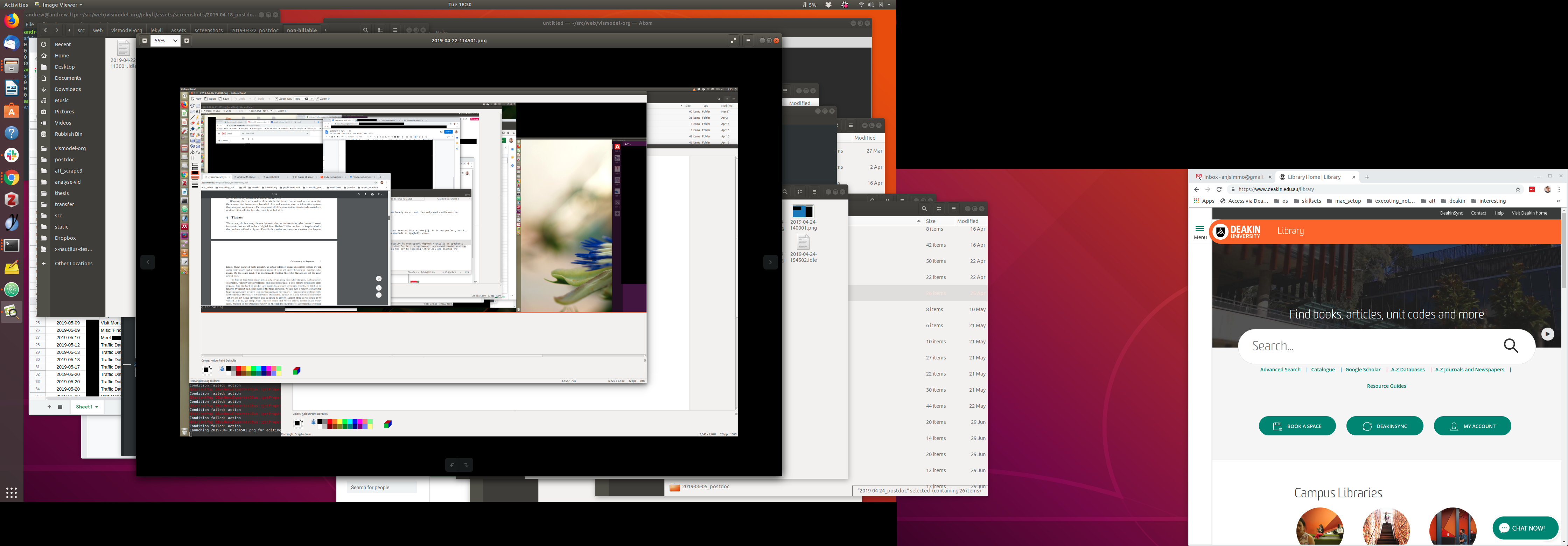Viewport: 1568px width, 546px height.
Task: Enter fullscreen in the image viewer
Action: click(x=733, y=41)
